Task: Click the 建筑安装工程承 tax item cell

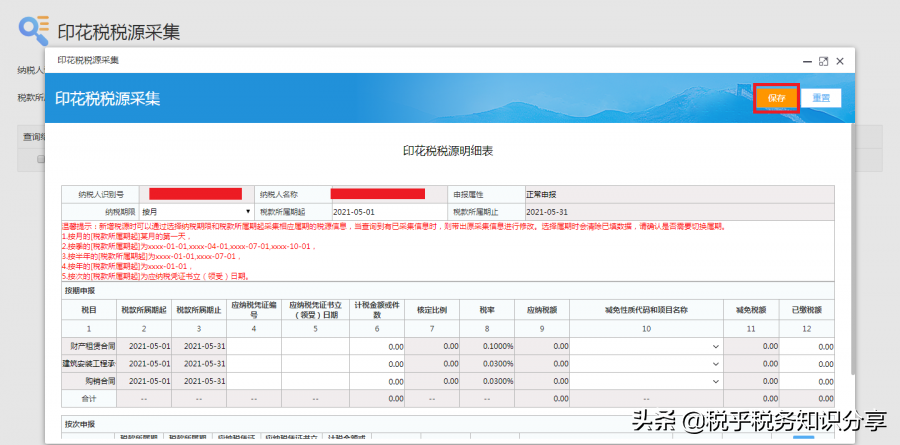Action: pyautogui.click(x=89, y=364)
